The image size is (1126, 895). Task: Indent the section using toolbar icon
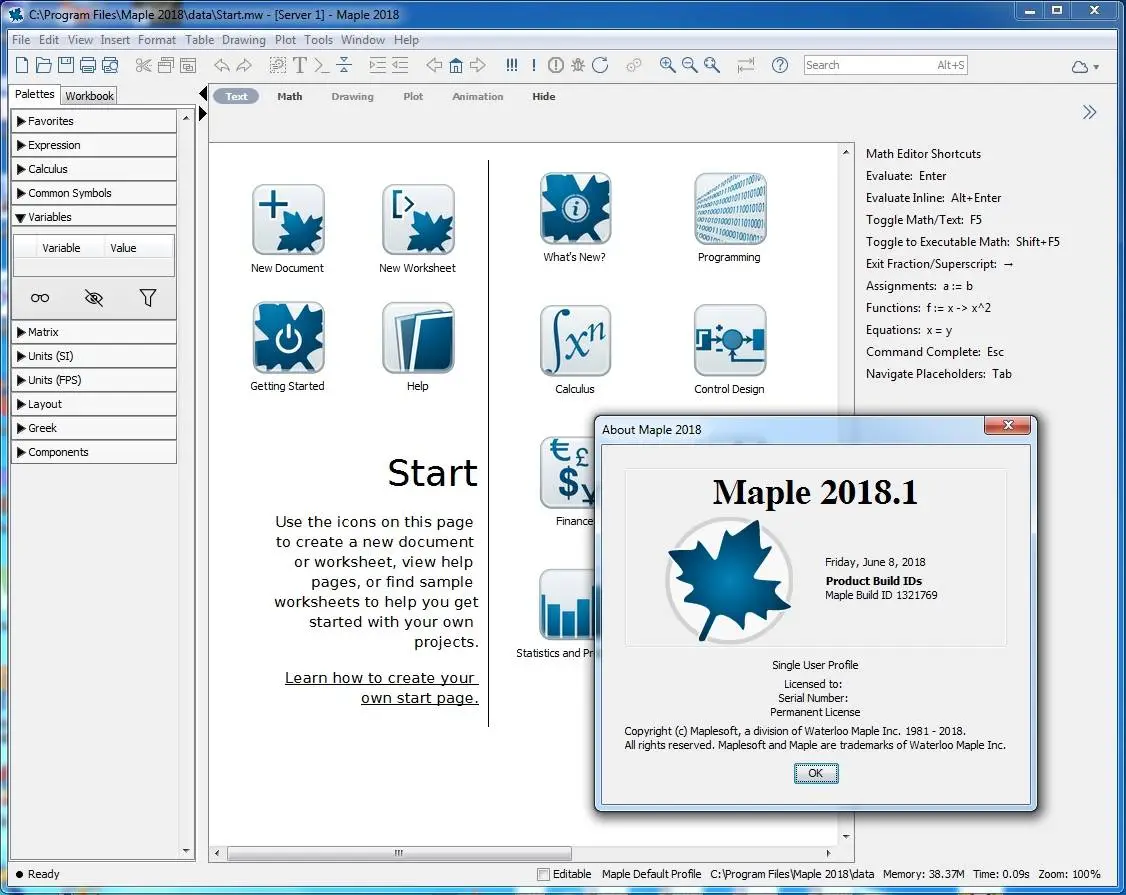pyautogui.click(x=378, y=65)
